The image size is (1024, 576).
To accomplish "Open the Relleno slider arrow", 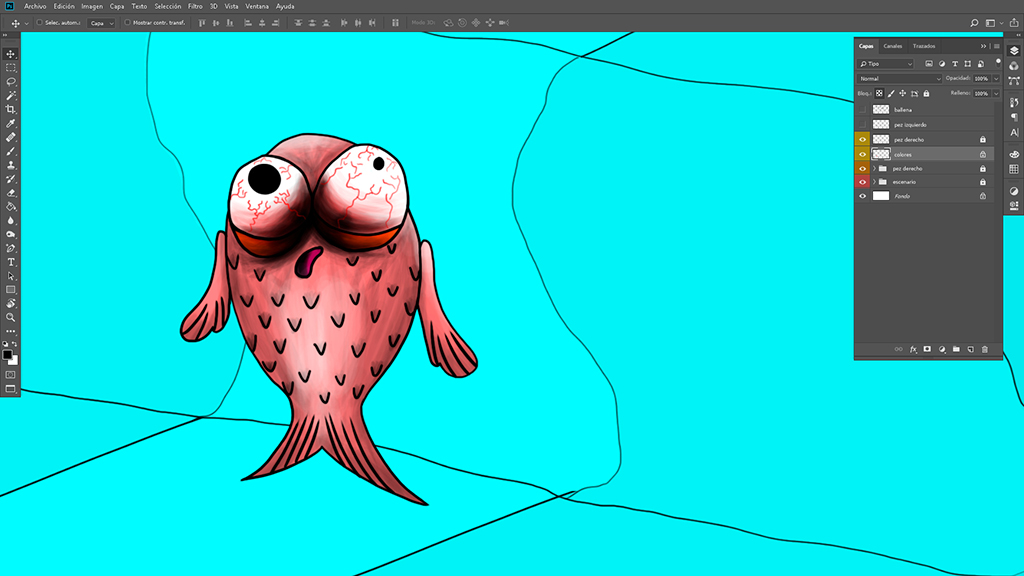I will click(x=997, y=93).
